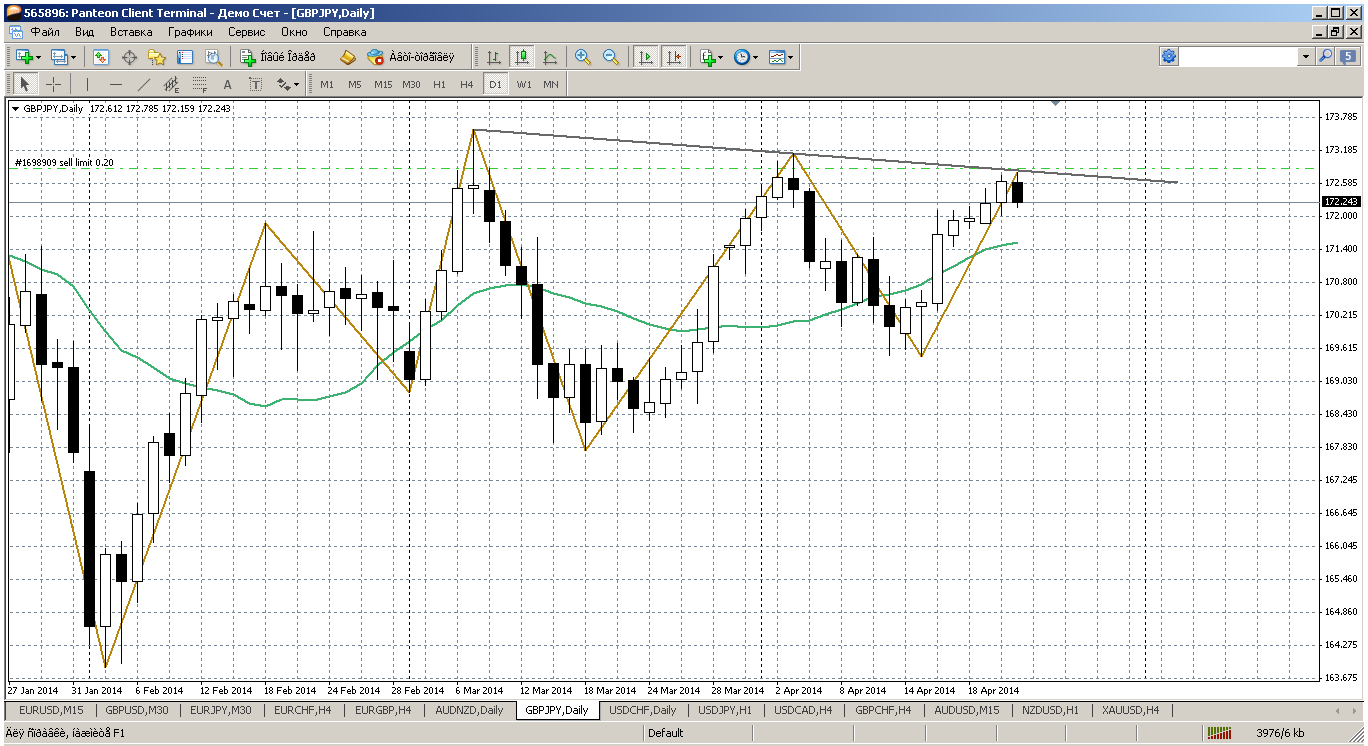Show the Data Window via toolbar icon
The width and height of the screenshot is (1368, 746).
129,57
